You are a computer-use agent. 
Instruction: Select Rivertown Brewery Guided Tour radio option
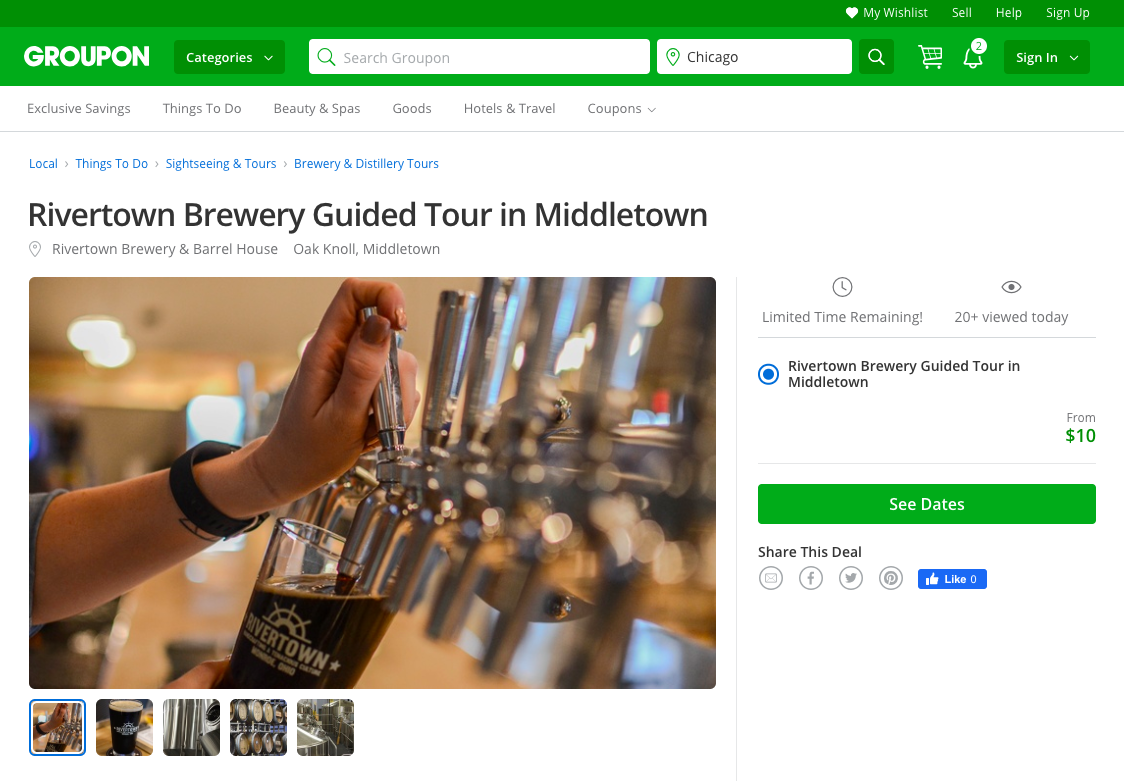(768, 374)
